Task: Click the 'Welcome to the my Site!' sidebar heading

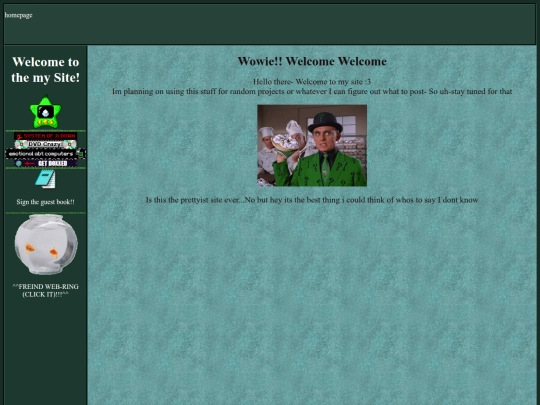Action: tap(45, 70)
